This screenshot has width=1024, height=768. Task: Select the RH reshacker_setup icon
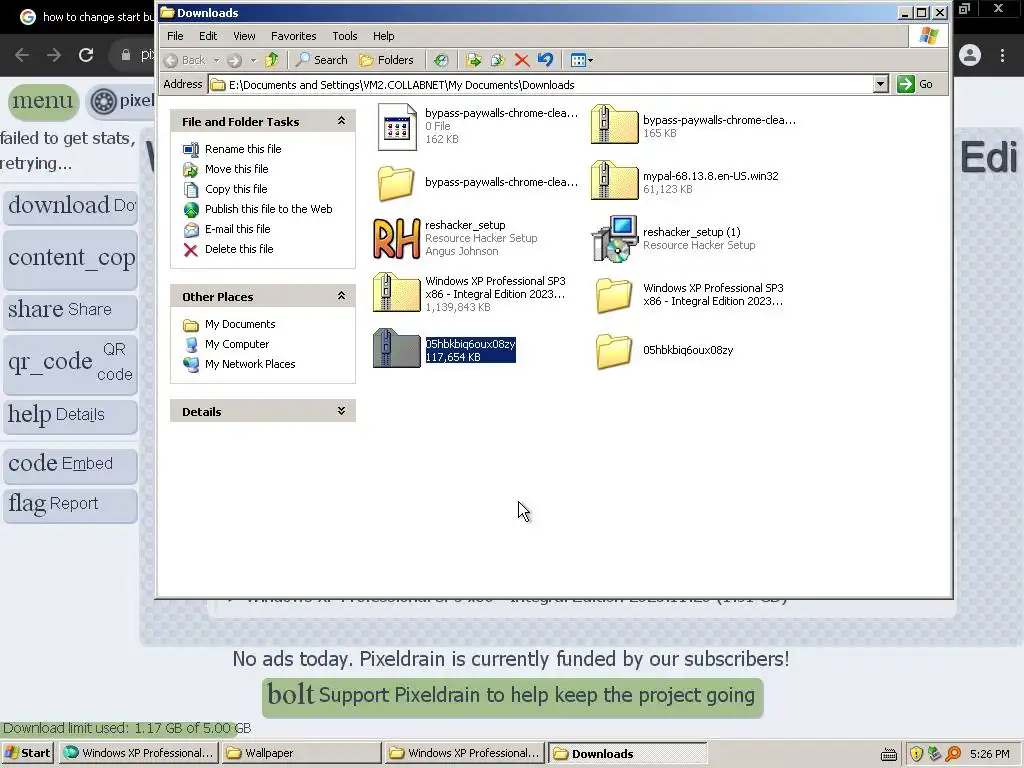(396, 239)
